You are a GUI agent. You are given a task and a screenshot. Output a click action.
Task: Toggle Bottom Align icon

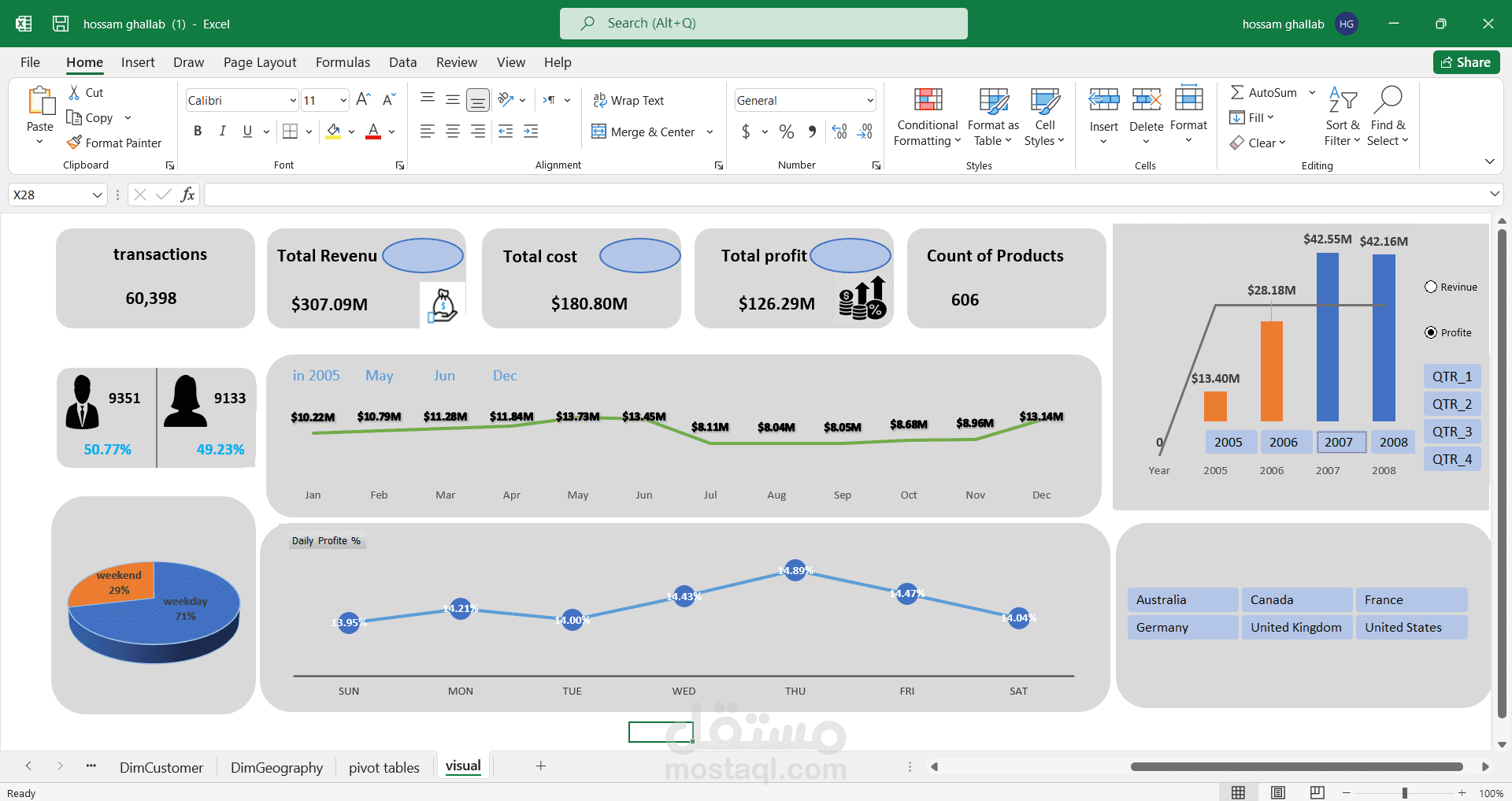tap(478, 100)
